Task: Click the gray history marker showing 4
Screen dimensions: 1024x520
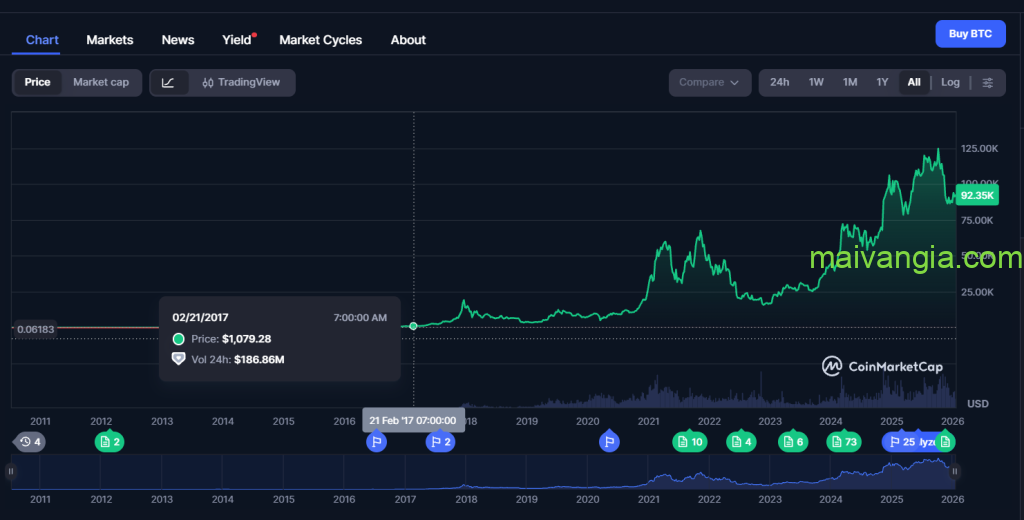Action: 30,442
